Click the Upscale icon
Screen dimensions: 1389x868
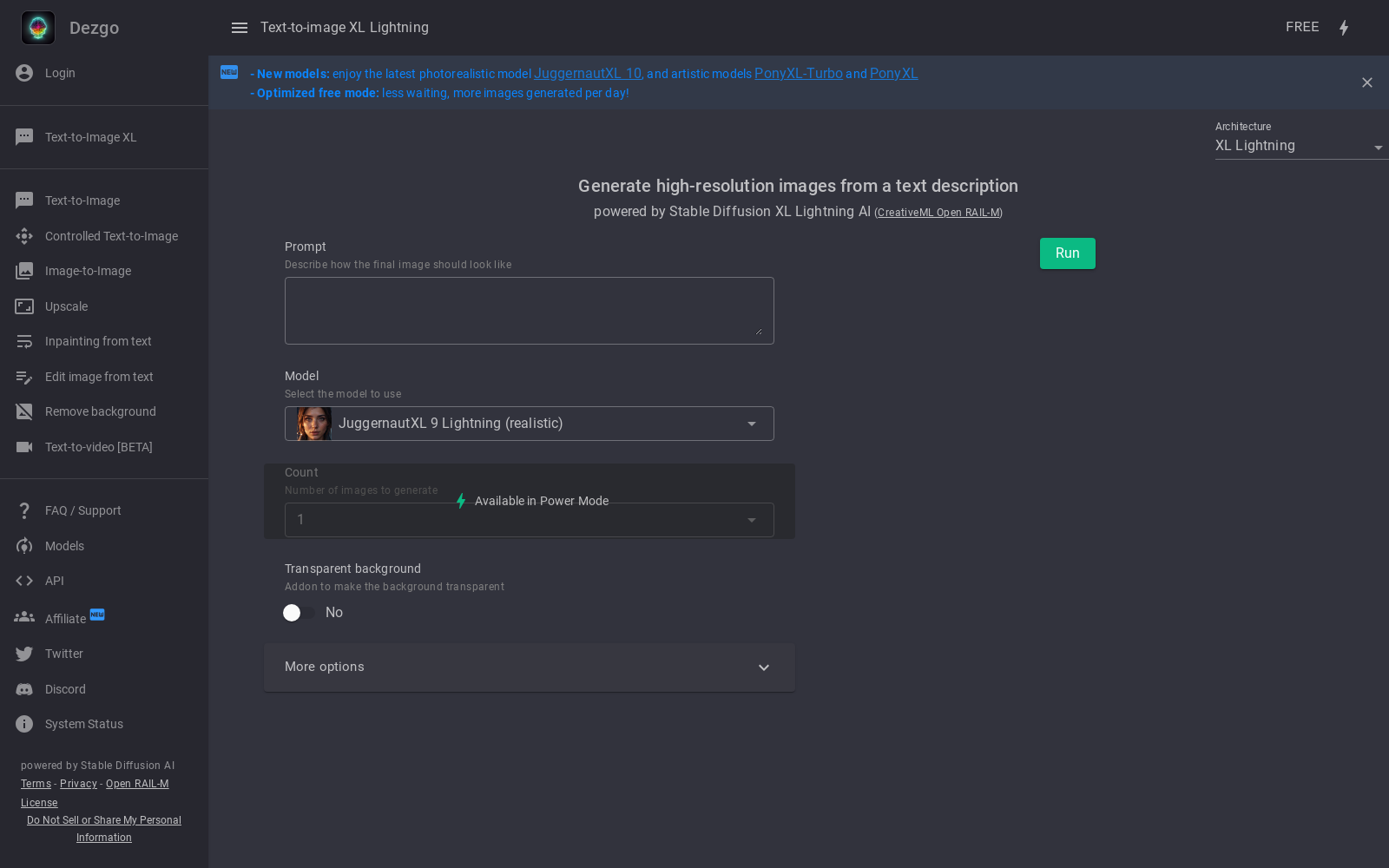coord(24,306)
